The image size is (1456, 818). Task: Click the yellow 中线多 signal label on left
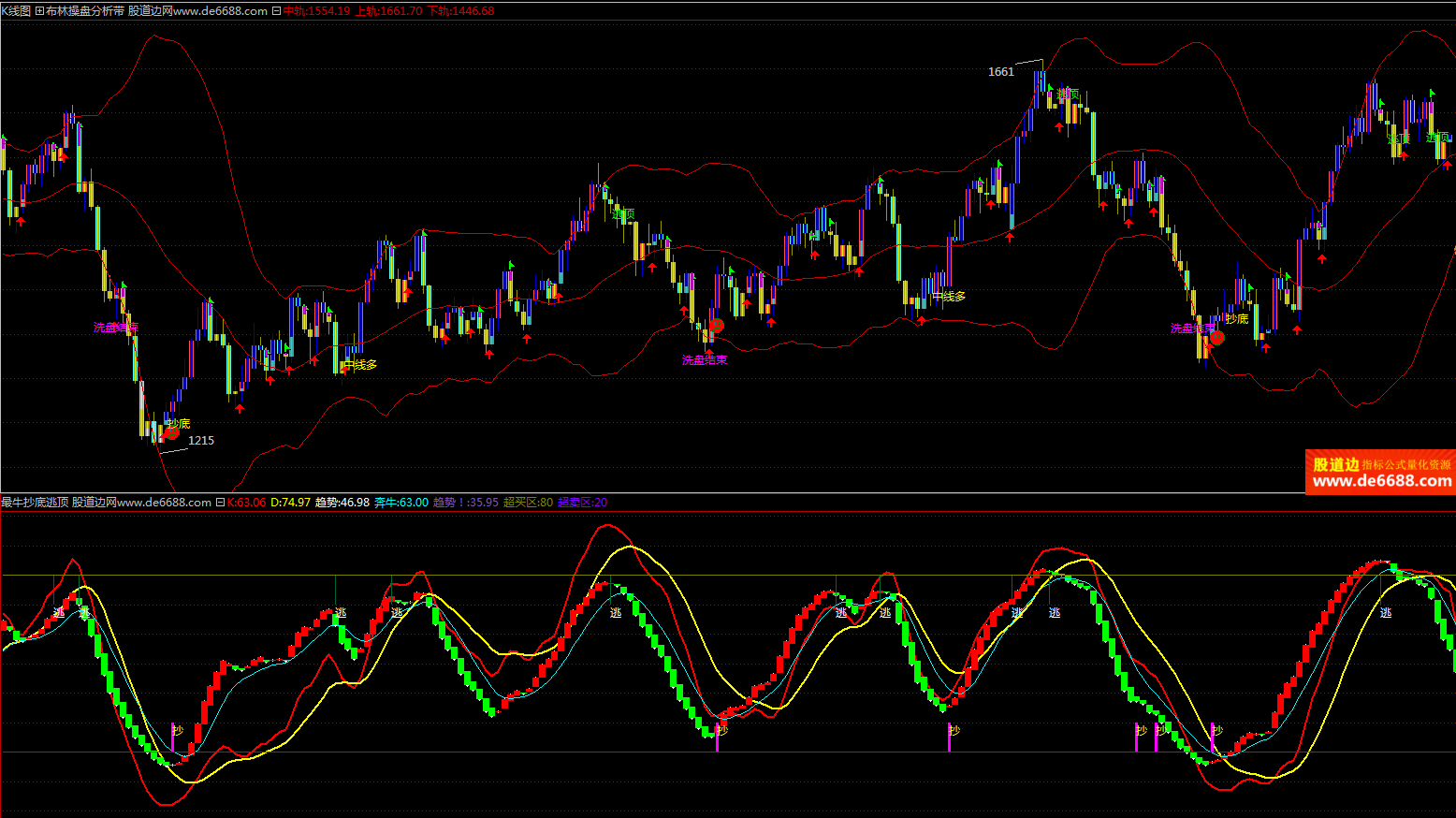[360, 365]
